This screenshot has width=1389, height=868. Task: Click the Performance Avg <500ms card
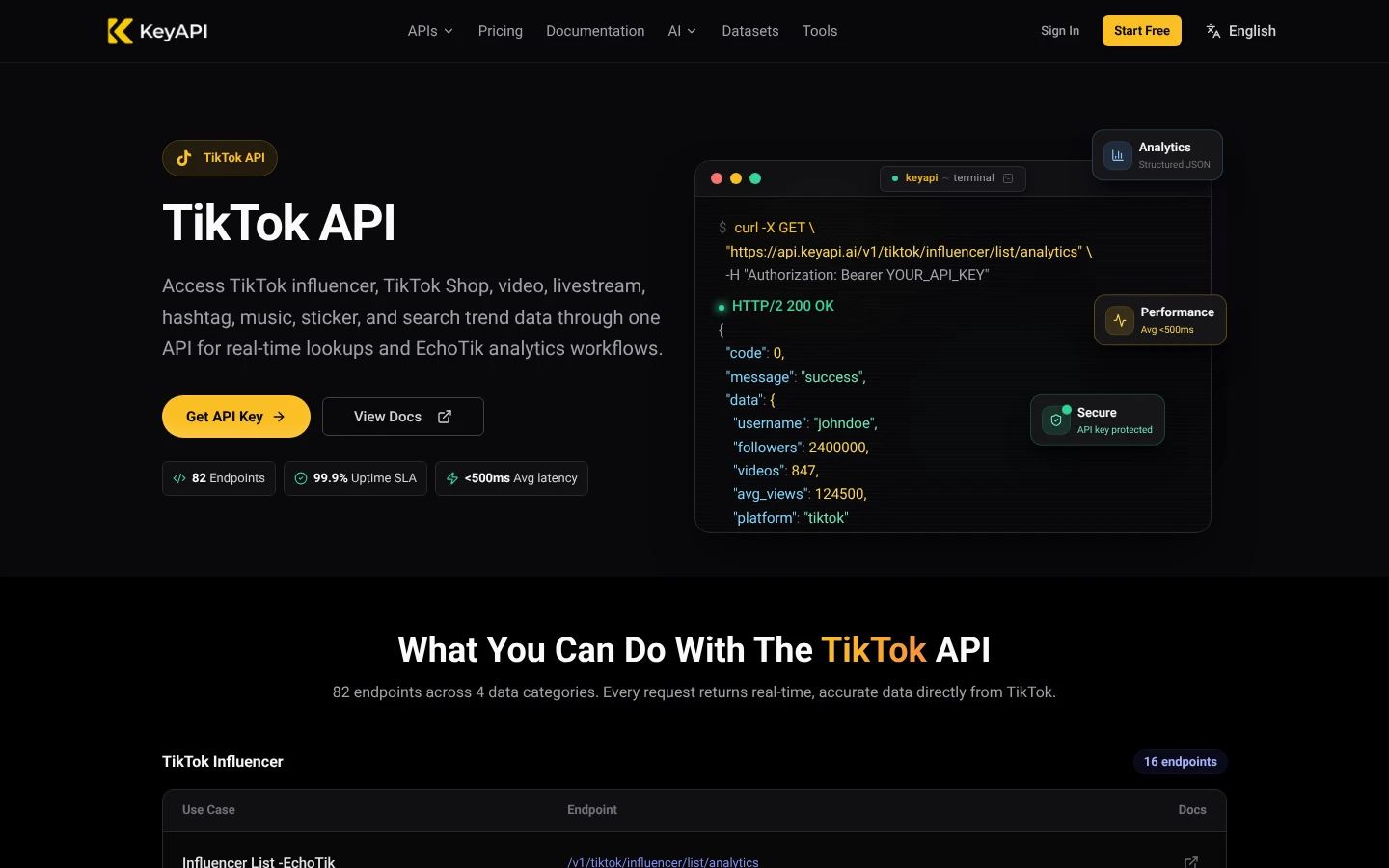pos(1160,320)
